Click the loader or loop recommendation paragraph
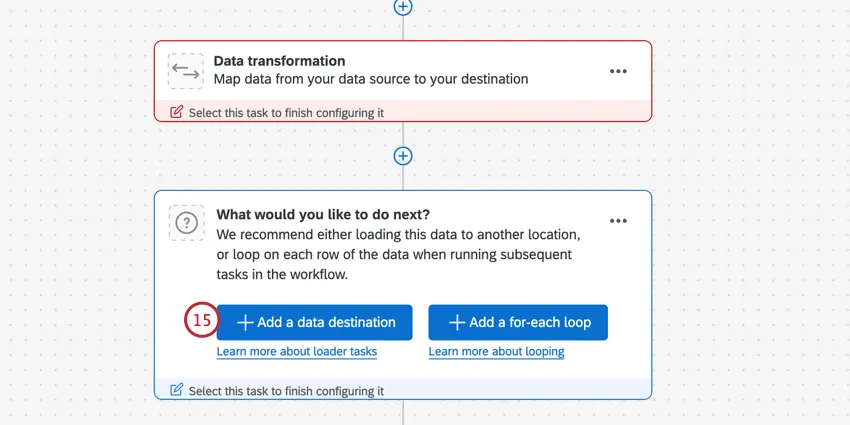The image size is (850, 425). coord(398,254)
